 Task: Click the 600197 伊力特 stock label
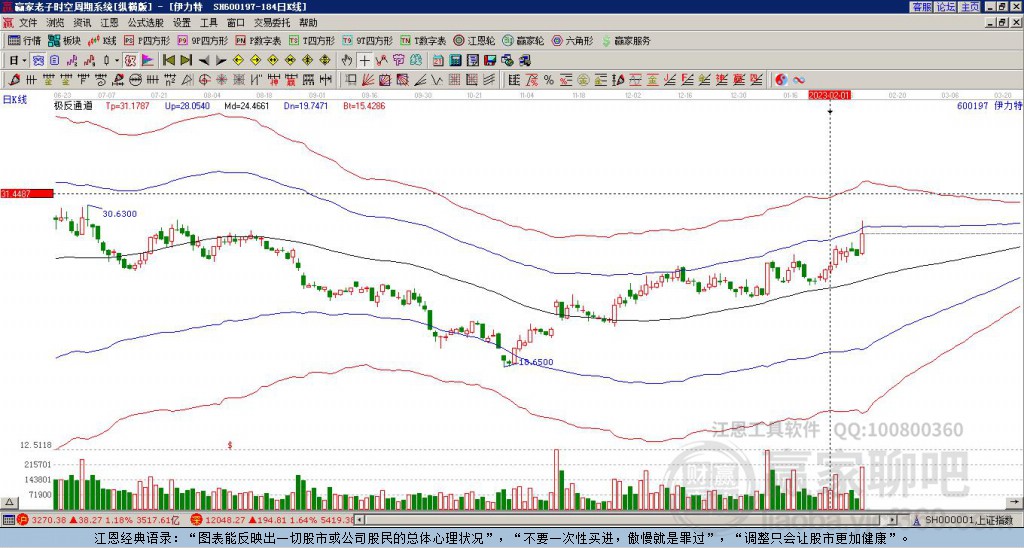(x=989, y=105)
